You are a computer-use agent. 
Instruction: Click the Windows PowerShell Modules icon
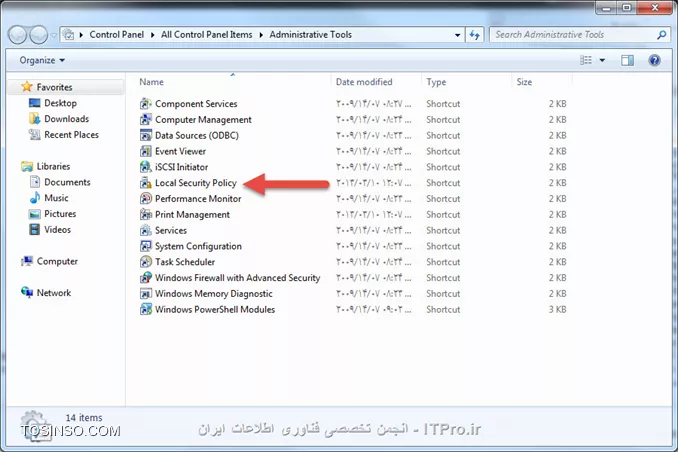146,310
